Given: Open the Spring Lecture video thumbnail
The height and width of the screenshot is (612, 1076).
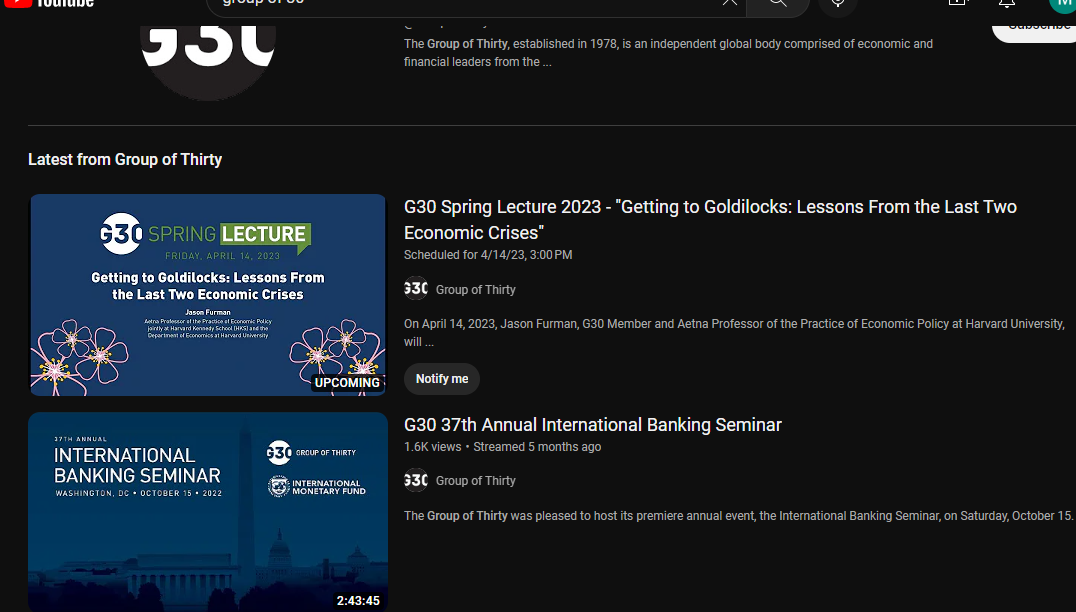Looking at the screenshot, I should tap(208, 295).
